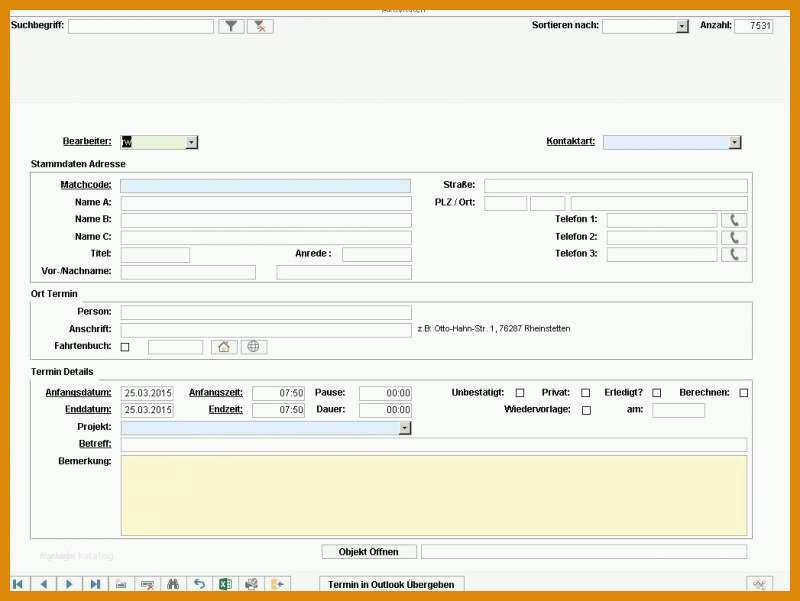Open the Sortieren nach dropdown
Screen dimensions: 800x601
[683, 26]
